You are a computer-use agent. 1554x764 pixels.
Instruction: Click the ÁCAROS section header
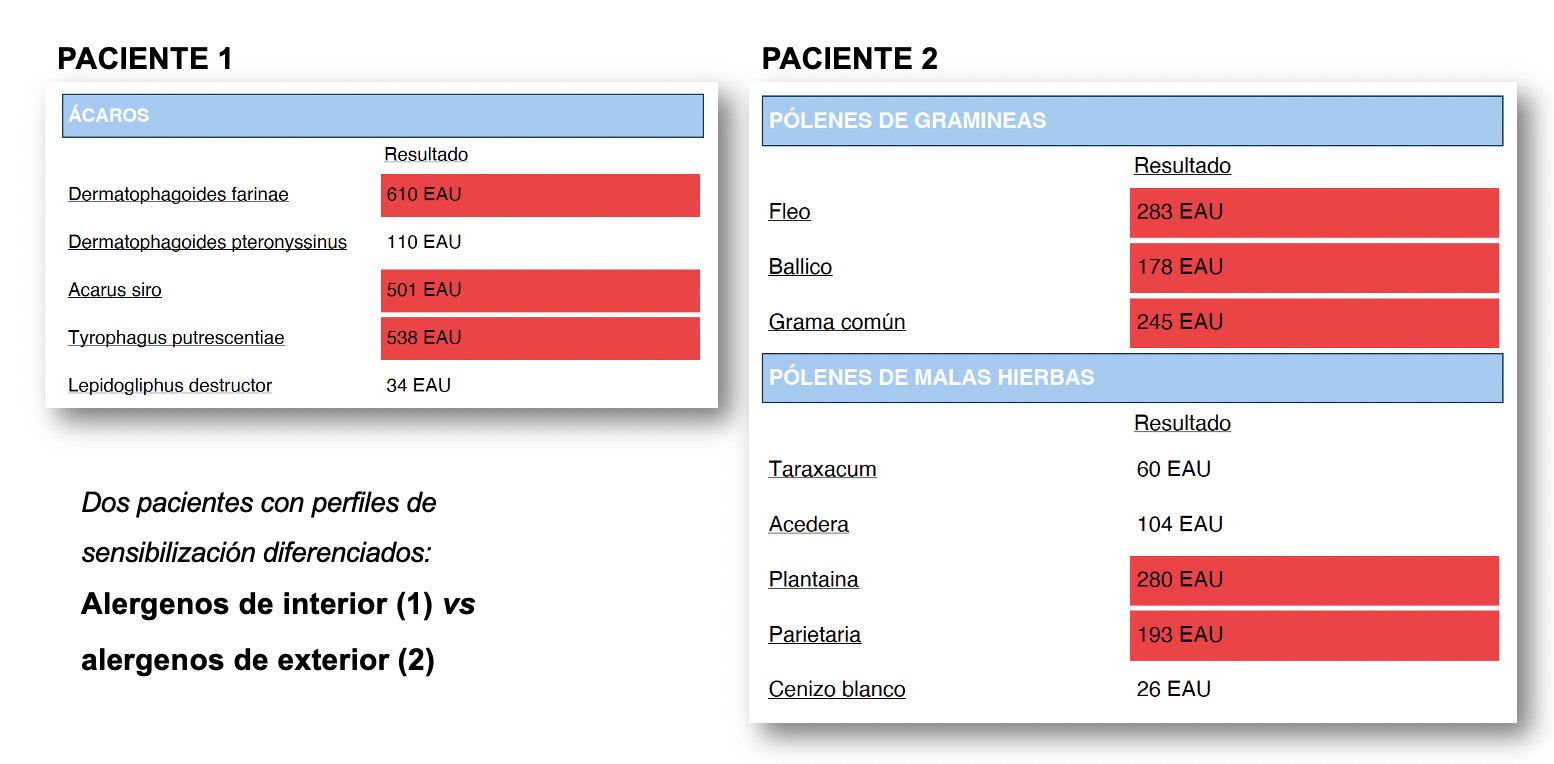point(383,115)
